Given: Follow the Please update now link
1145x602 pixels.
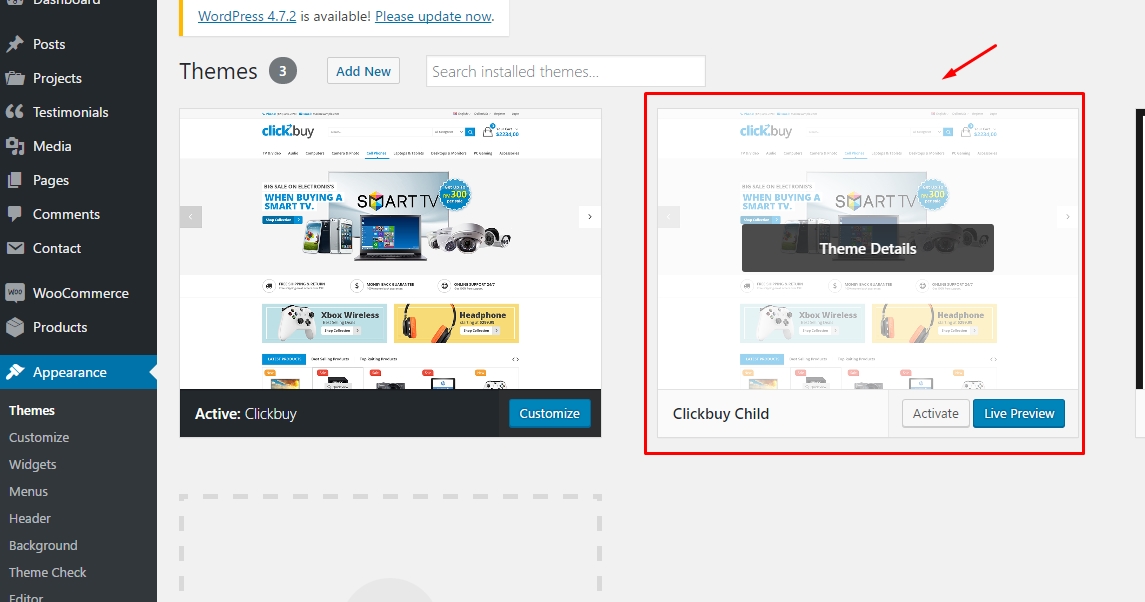Looking at the screenshot, I should (x=433, y=16).
